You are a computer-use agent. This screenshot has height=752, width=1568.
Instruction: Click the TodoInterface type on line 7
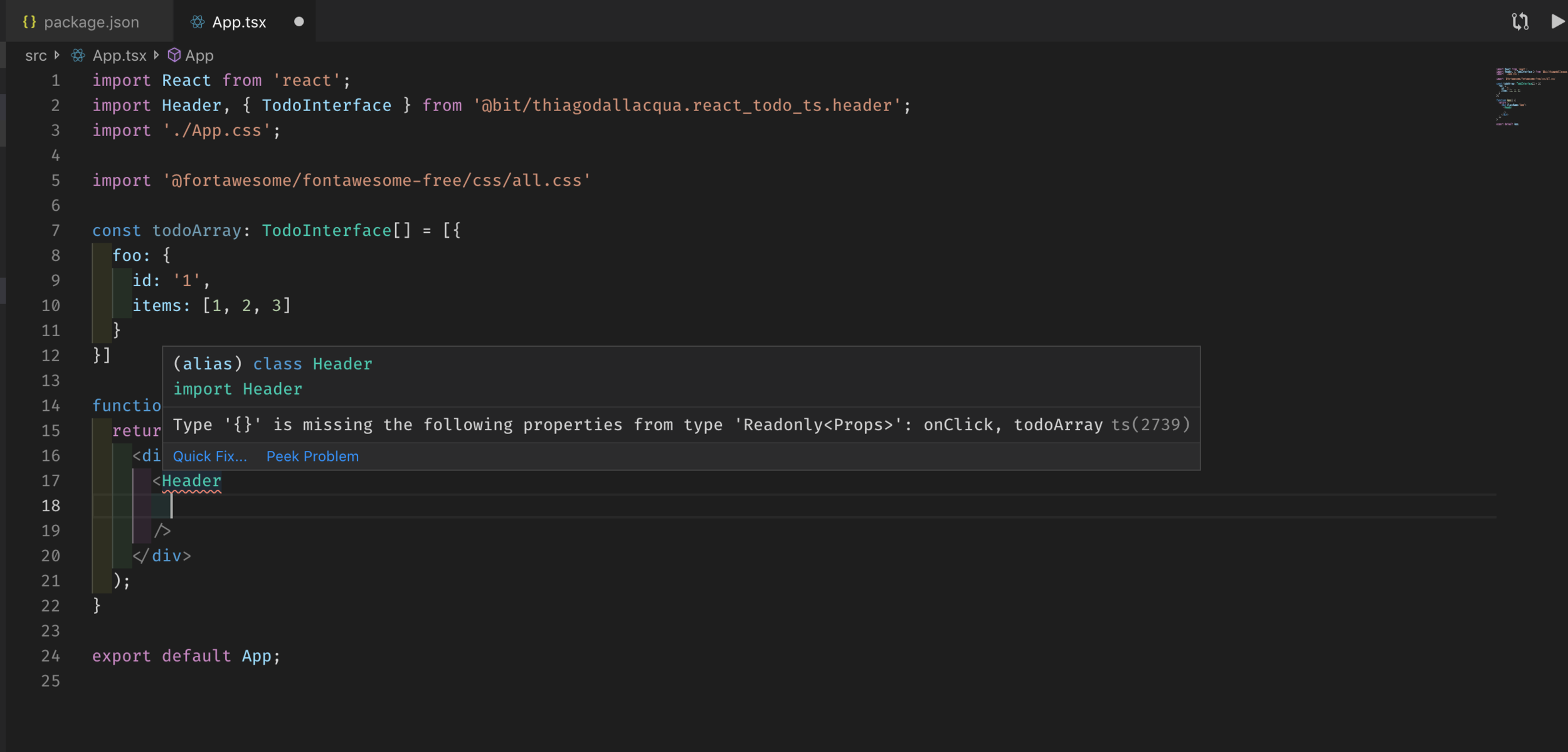(x=326, y=231)
